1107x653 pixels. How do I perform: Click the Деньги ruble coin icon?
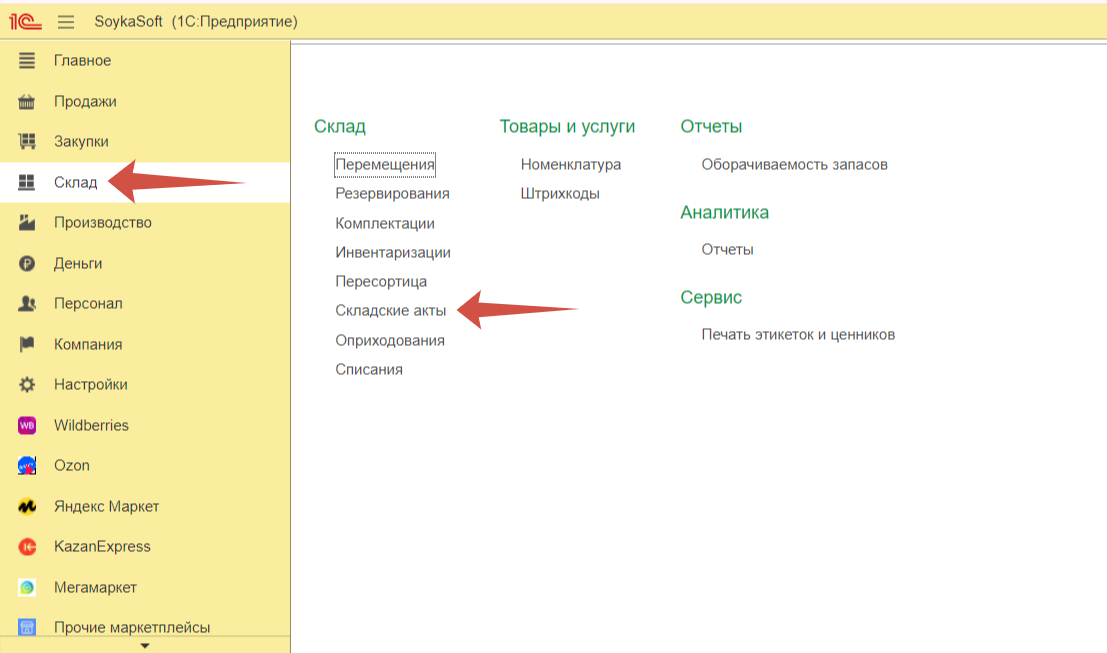(x=27, y=263)
